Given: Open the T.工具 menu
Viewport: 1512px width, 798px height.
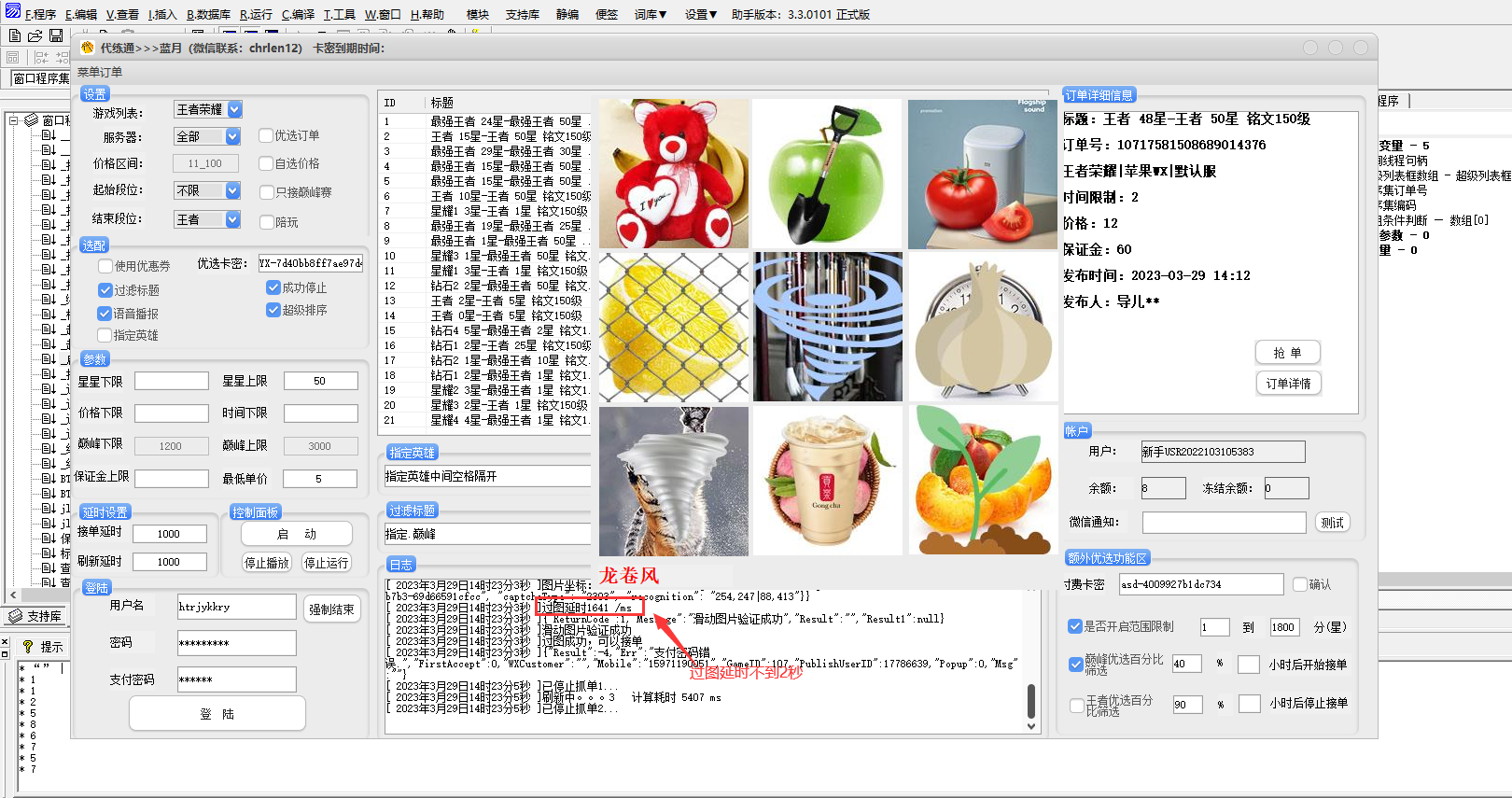Looking at the screenshot, I should [x=340, y=14].
